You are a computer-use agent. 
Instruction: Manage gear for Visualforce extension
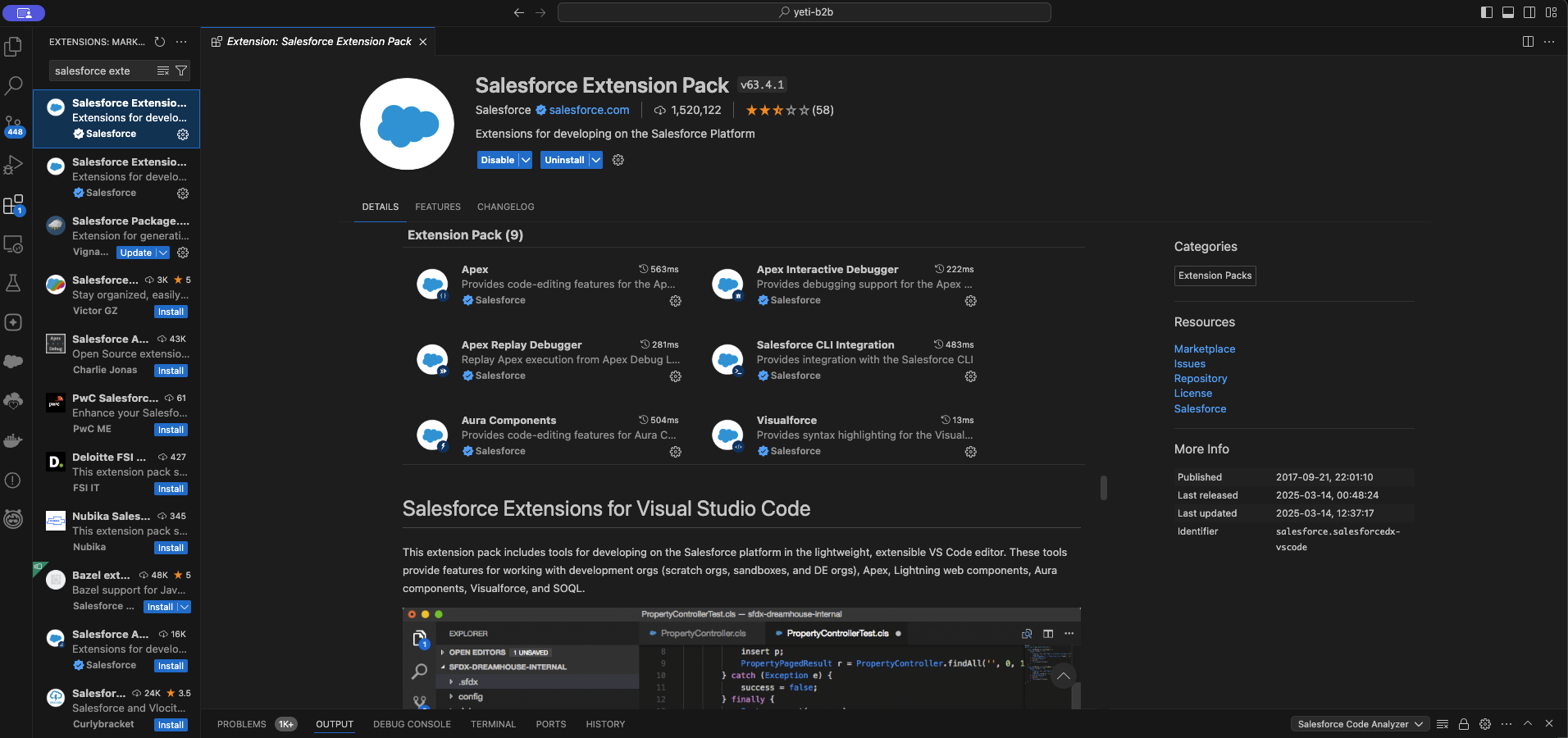[x=971, y=452]
